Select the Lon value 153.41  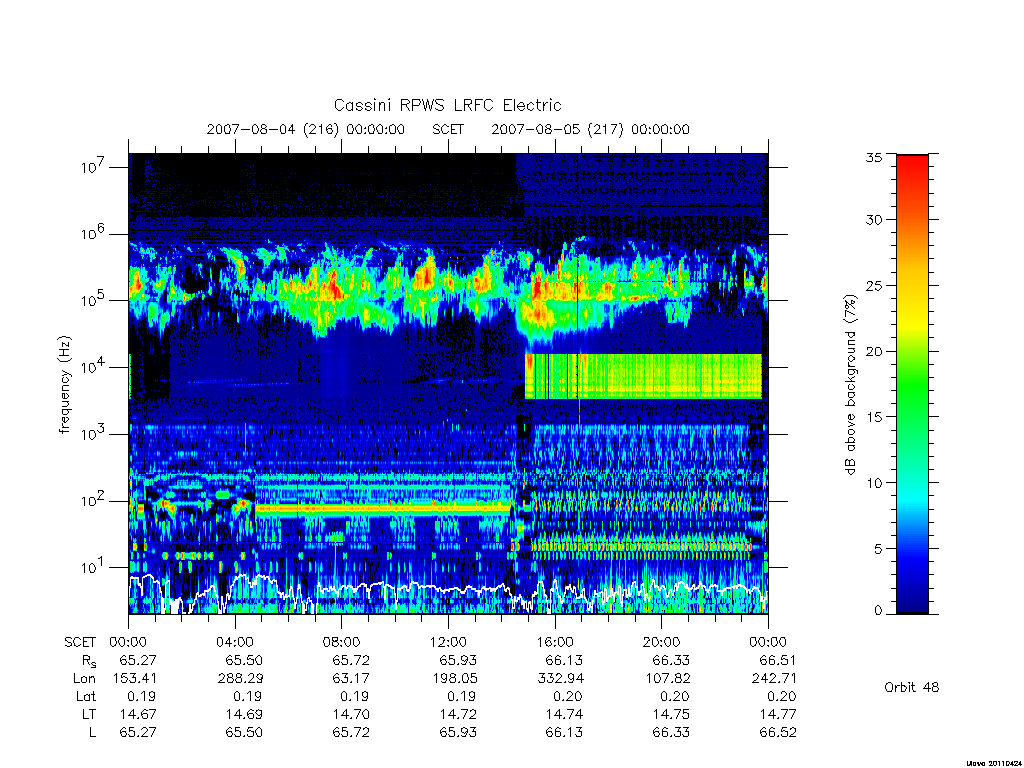pyautogui.click(x=135, y=678)
